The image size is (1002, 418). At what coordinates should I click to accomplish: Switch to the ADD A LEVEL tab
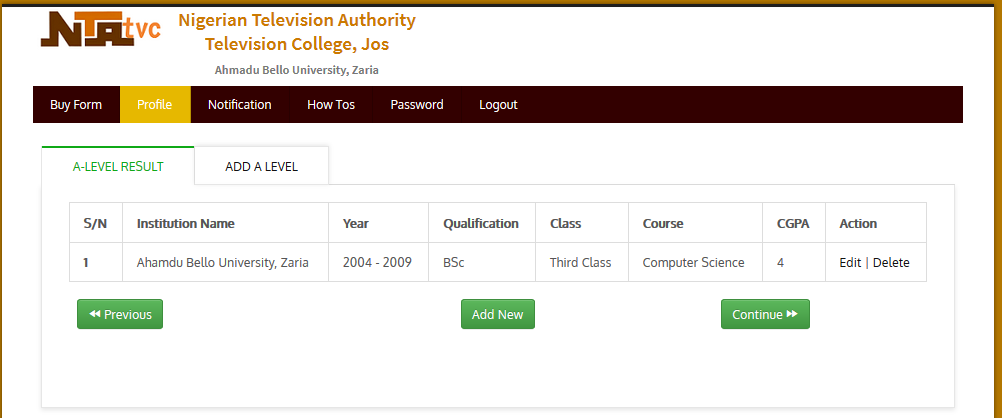(261, 167)
